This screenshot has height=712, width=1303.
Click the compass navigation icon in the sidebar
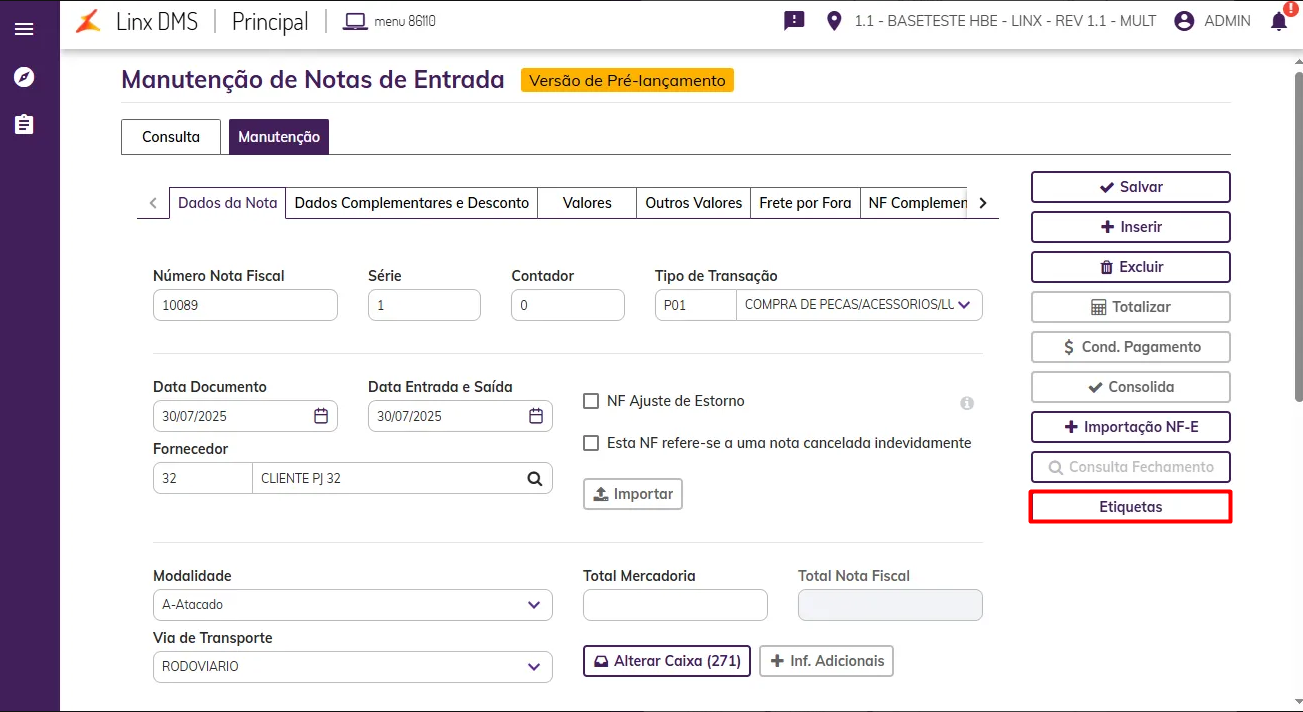24,77
